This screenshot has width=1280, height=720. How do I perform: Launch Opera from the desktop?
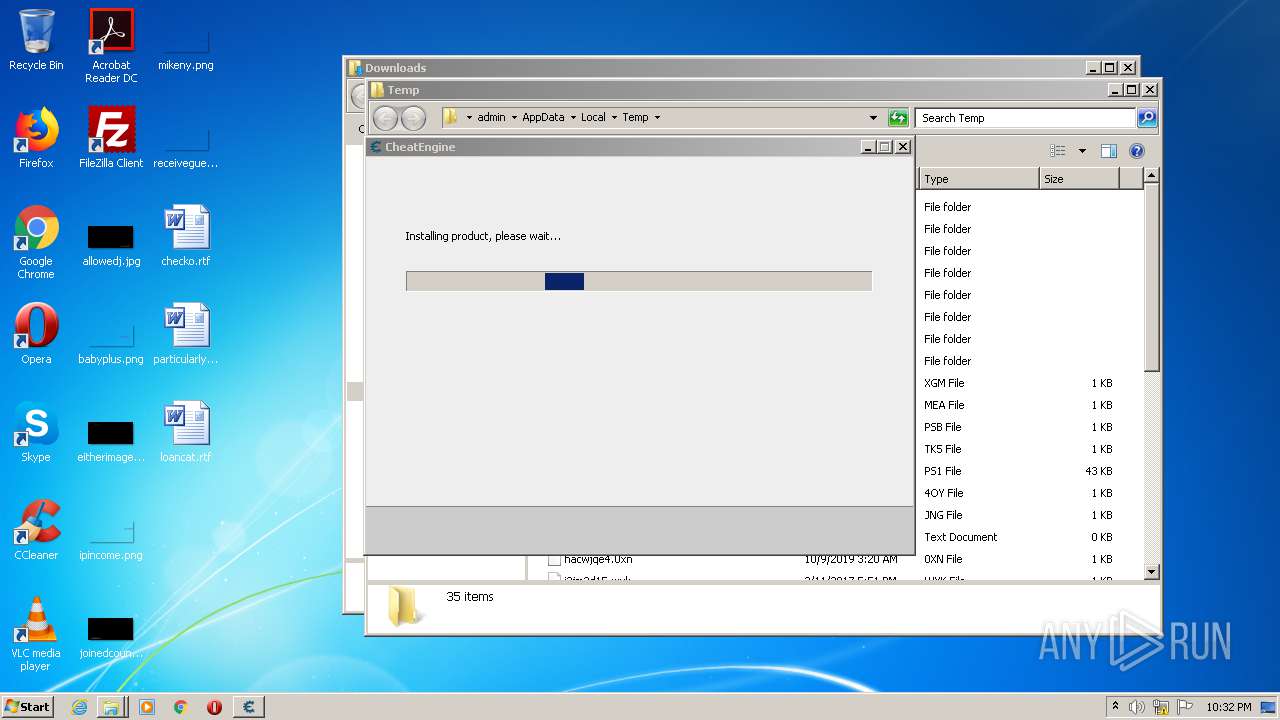click(36, 334)
